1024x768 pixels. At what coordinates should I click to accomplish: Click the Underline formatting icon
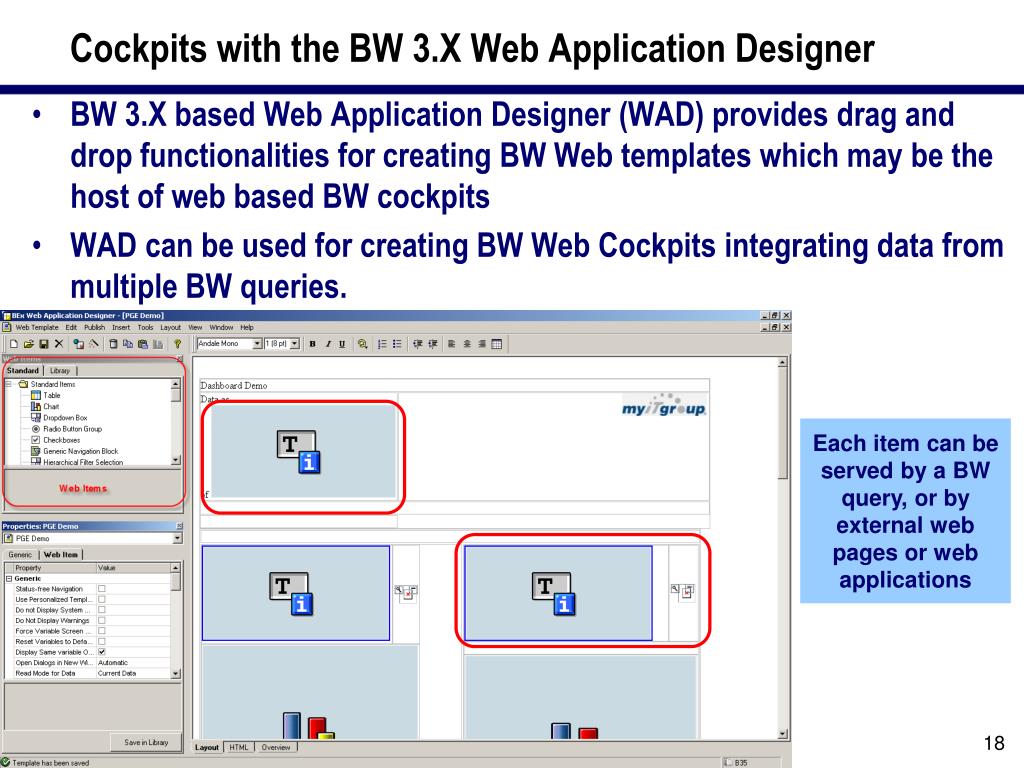pos(342,344)
